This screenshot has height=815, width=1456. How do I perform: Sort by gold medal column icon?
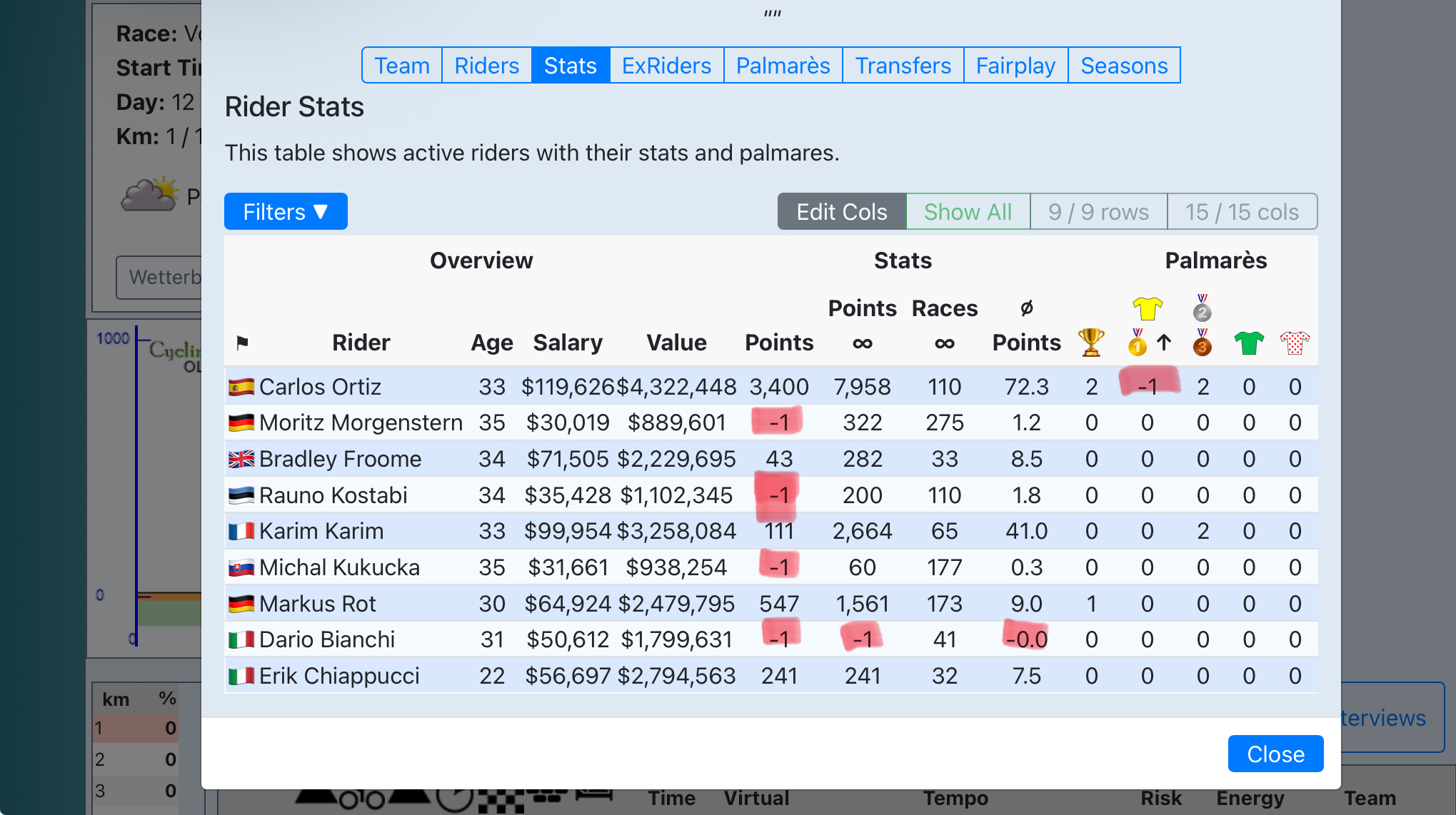(x=1138, y=343)
